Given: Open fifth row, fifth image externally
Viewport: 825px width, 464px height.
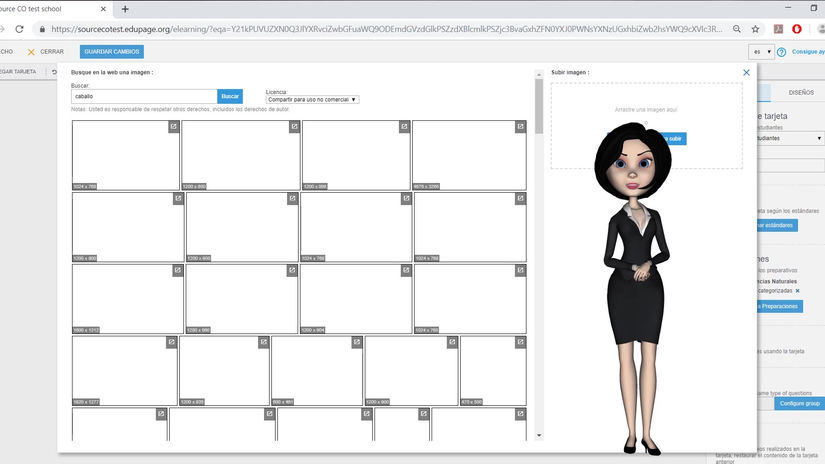Looking at the screenshot, I should pos(520,414).
